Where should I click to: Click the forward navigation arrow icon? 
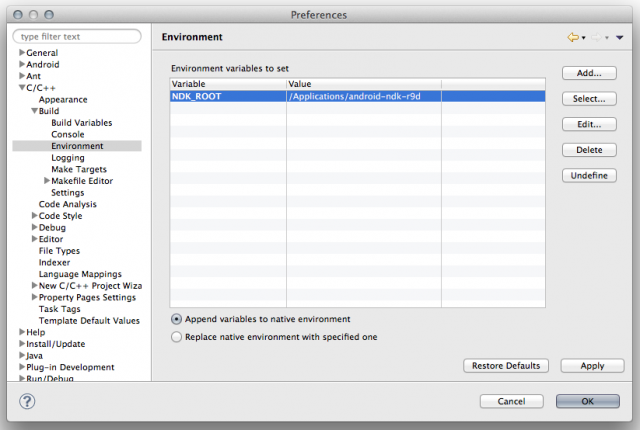click(596, 37)
